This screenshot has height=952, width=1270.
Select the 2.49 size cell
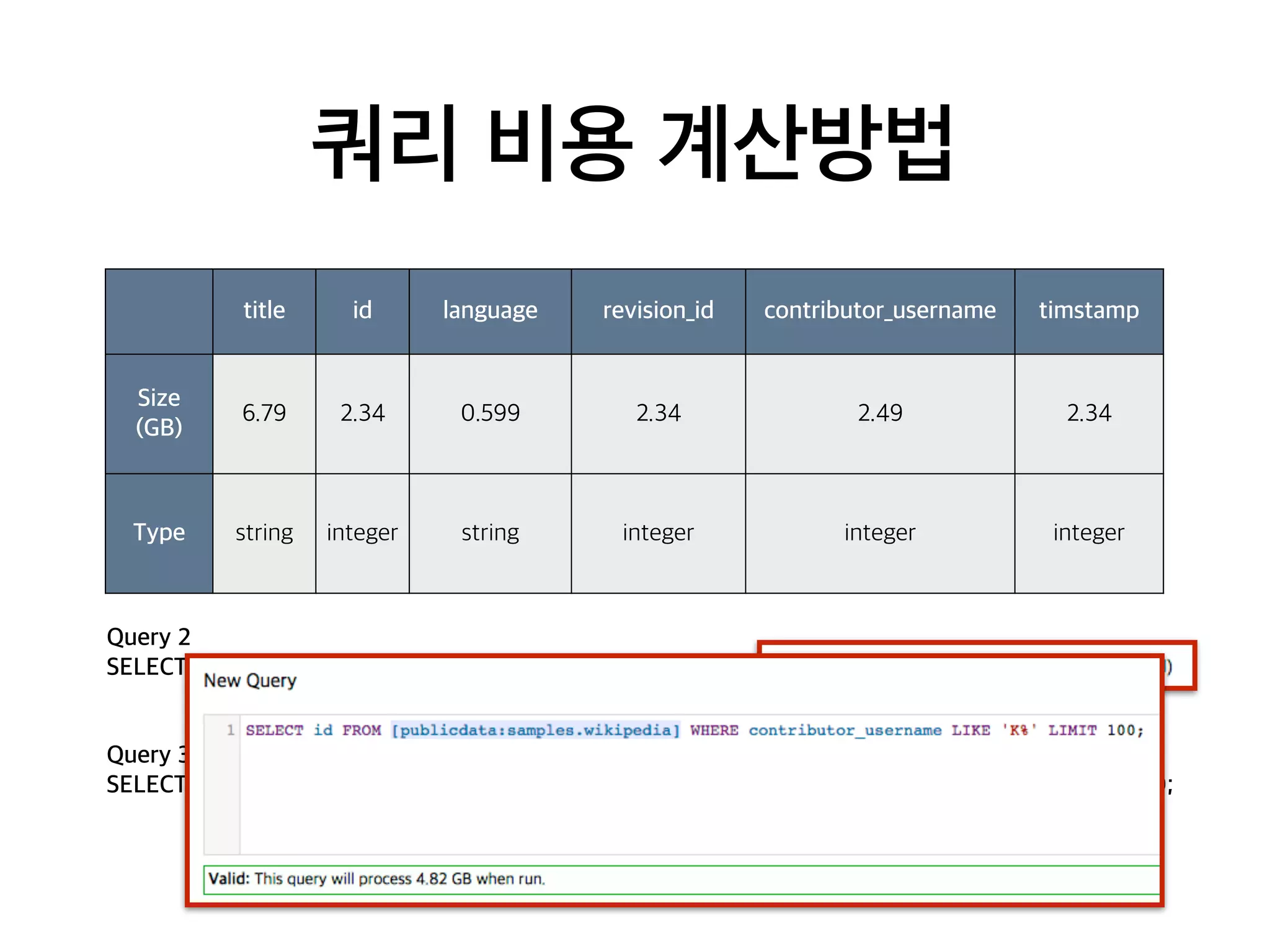pyautogui.click(x=880, y=413)
